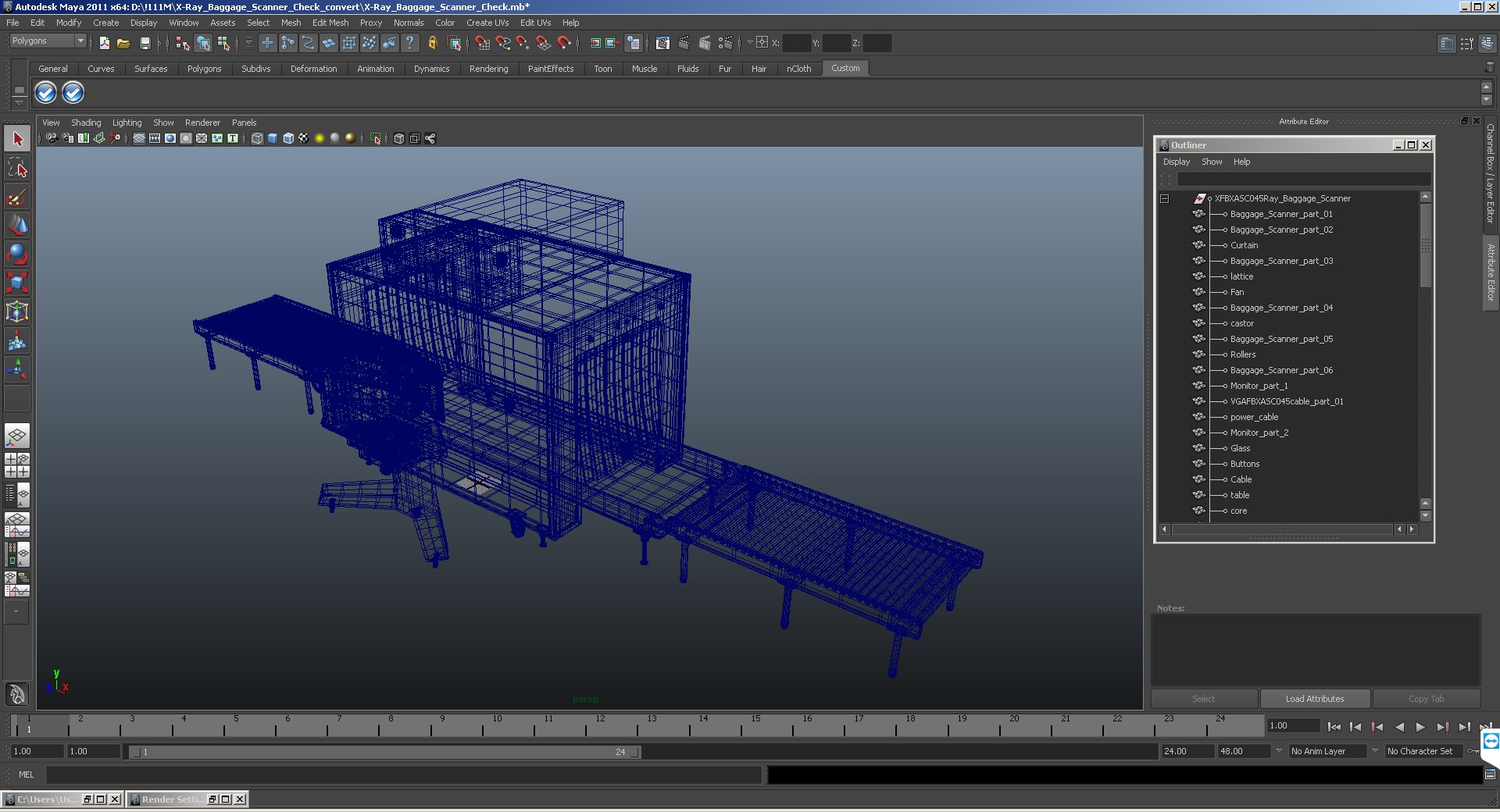Image resolution: width=1500 pixels, height=812 pixels.
Task: Open Outliner Display menu
Action: tap(1176, 162)
